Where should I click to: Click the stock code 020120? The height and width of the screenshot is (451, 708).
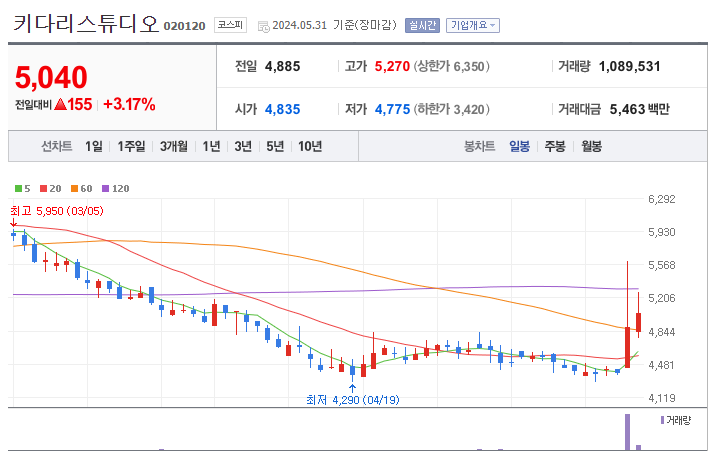coord(184,26)
